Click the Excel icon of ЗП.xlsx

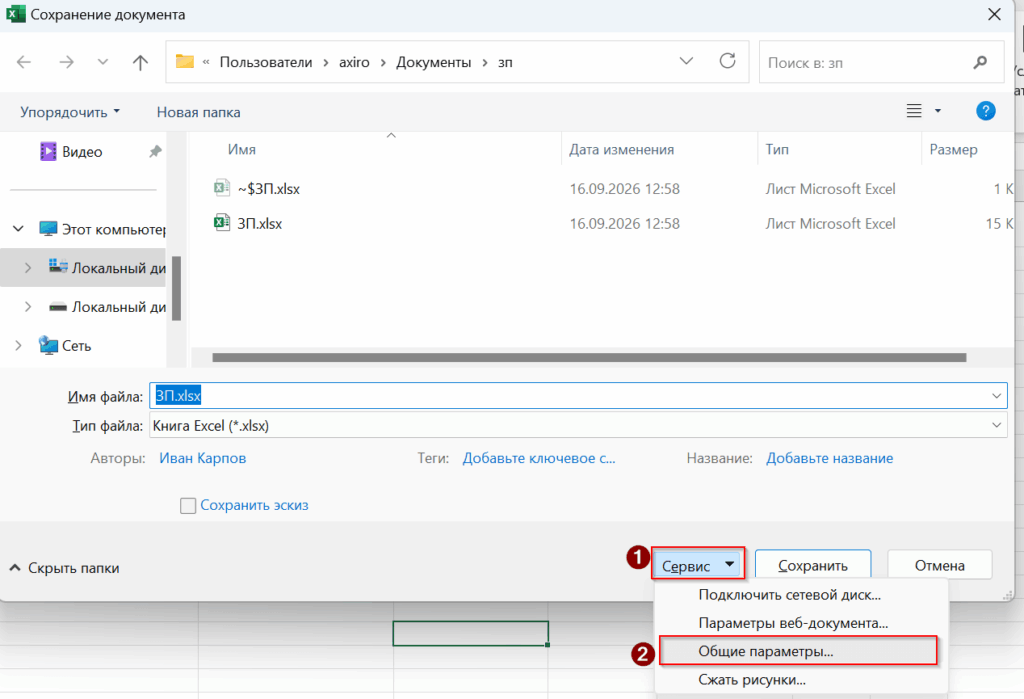pyautogui.click(x=222, y=223)
